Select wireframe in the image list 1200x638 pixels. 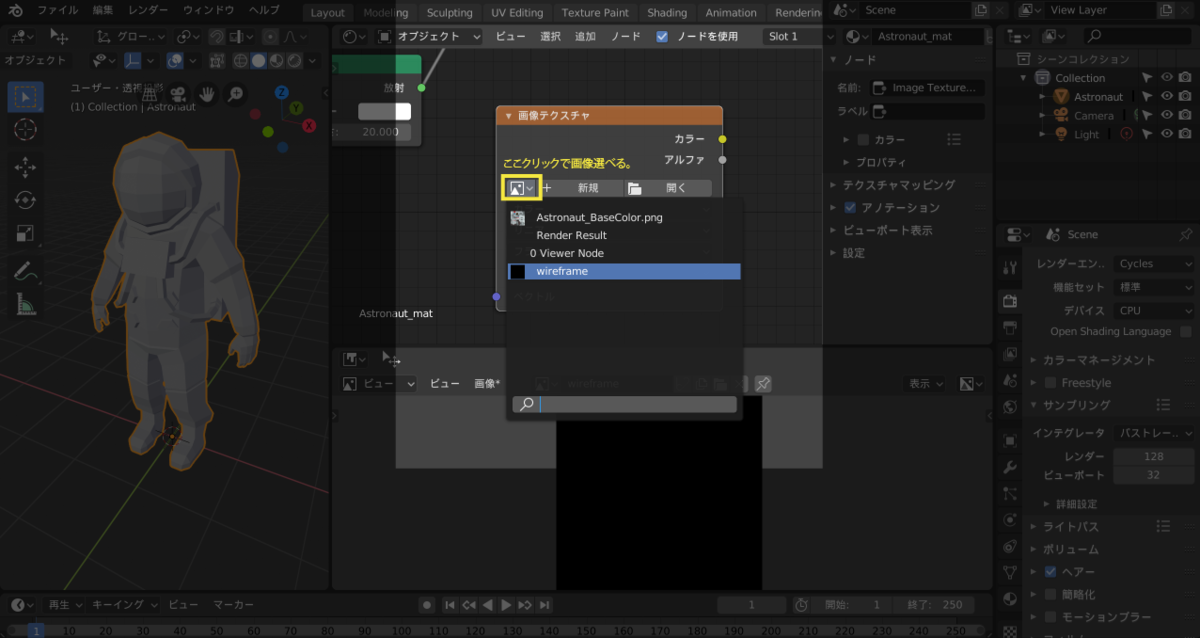coord(624,271)
